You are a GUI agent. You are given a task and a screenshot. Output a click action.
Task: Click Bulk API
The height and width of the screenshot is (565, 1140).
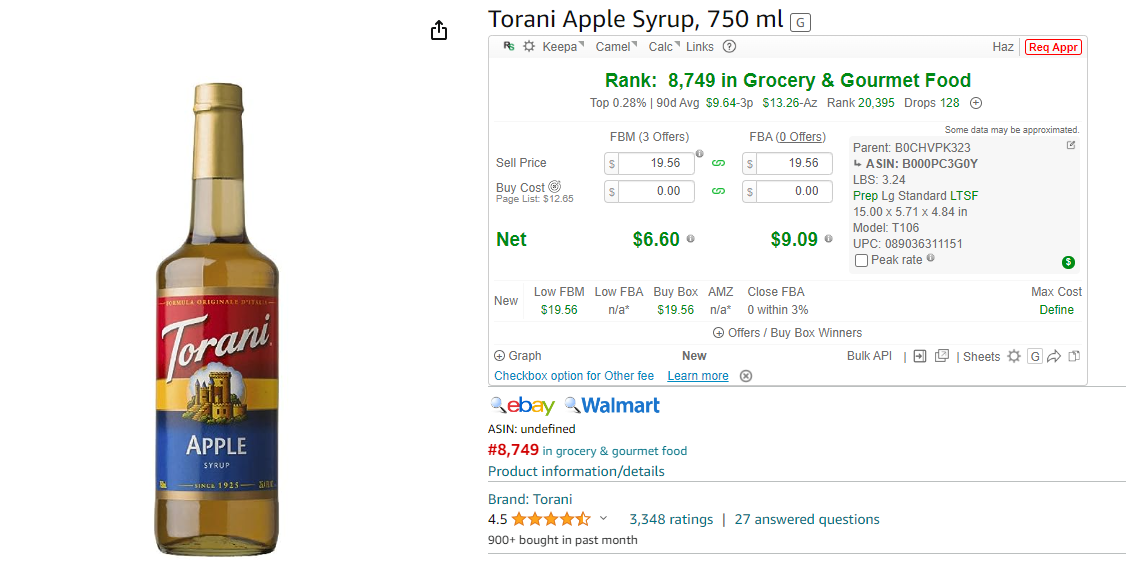pos(870,356)
